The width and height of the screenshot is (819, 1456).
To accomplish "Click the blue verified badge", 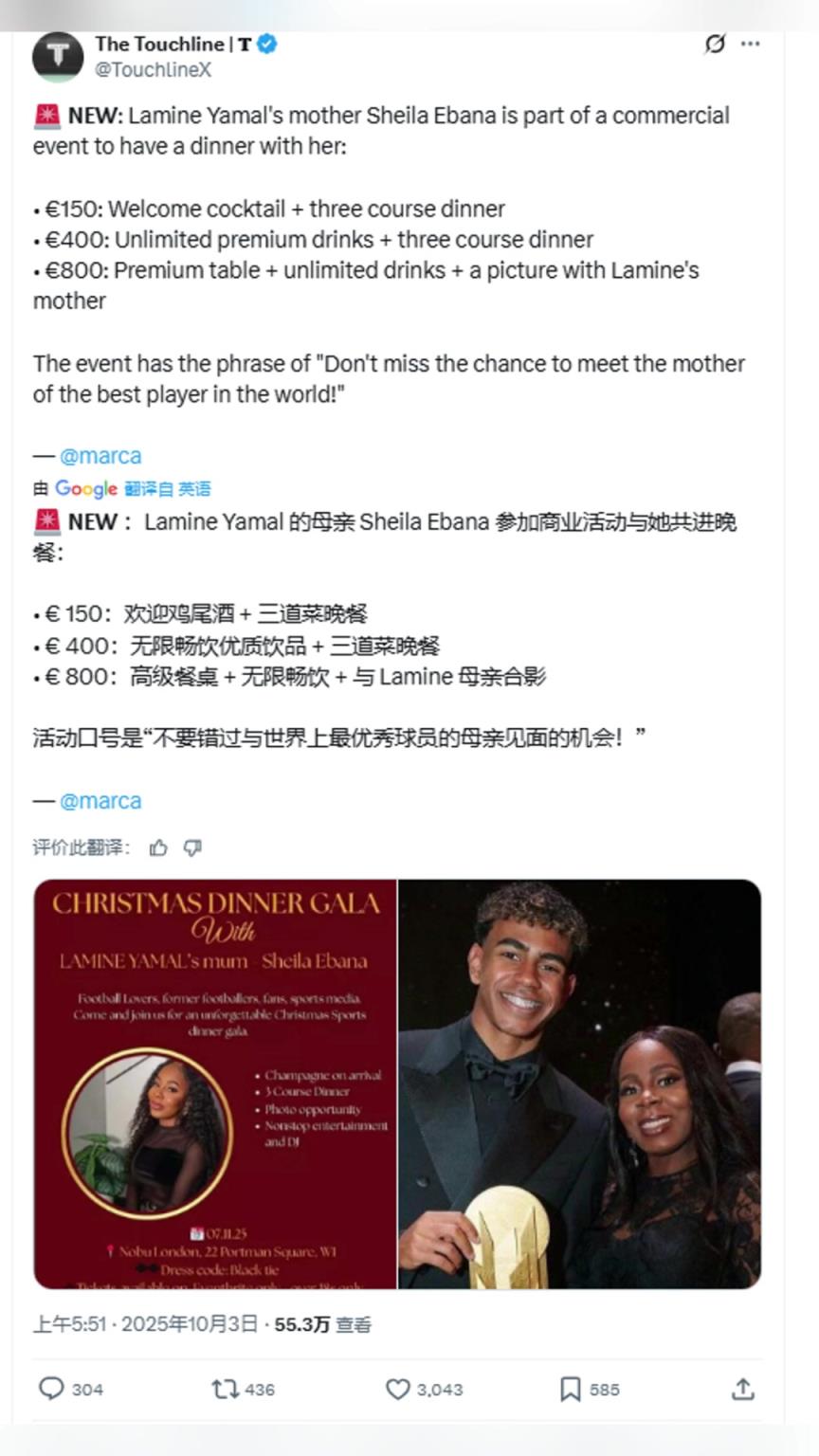I will click(267, 44).
